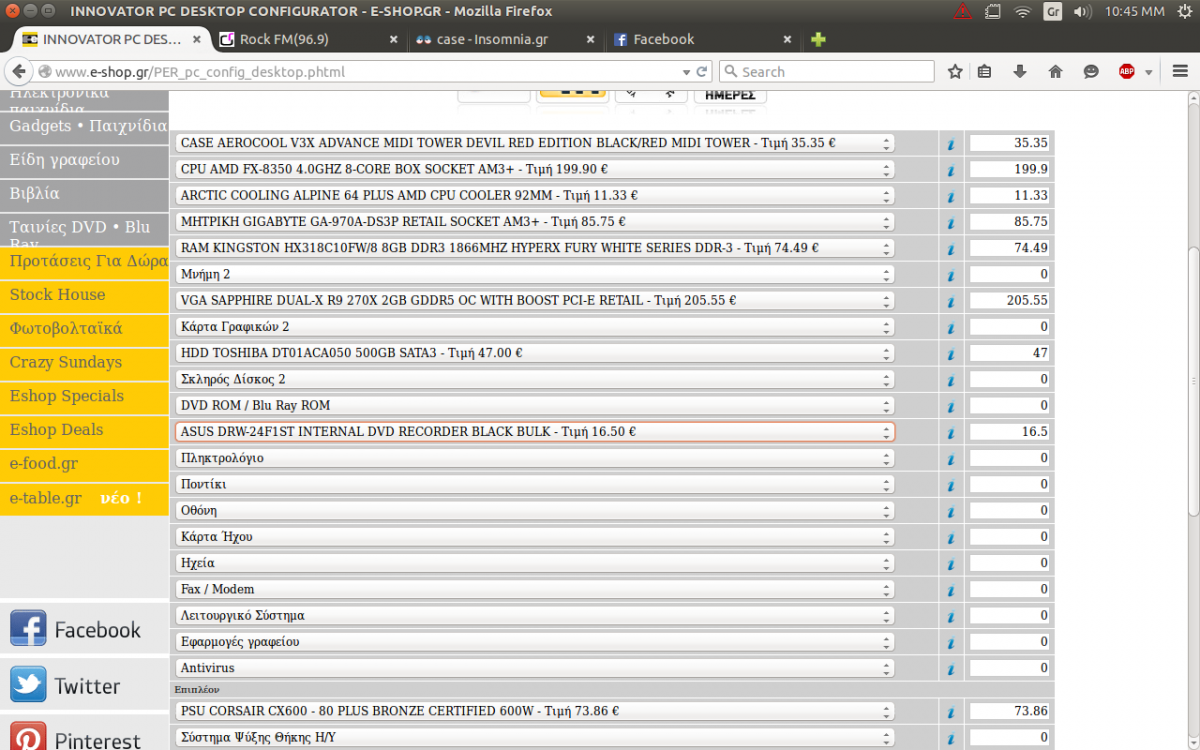Image resolution: width=1200 pixels, height=750 pixels.
Task: Show bookmarks list icon in toolbar
Action: [x=985, y=72]
